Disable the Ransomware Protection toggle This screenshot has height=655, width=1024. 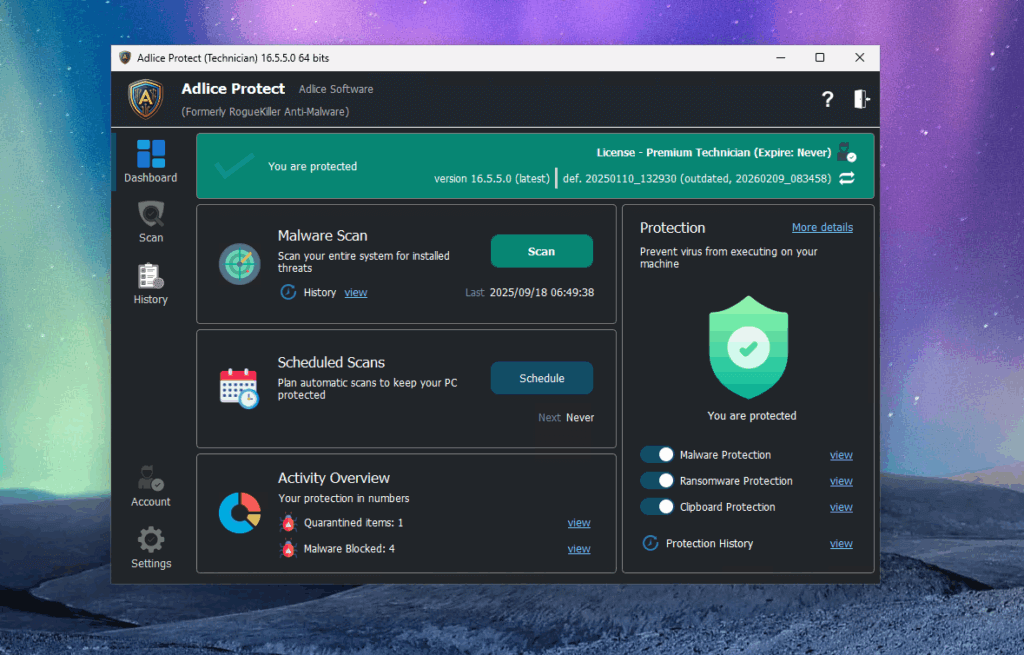coord(657,481)
